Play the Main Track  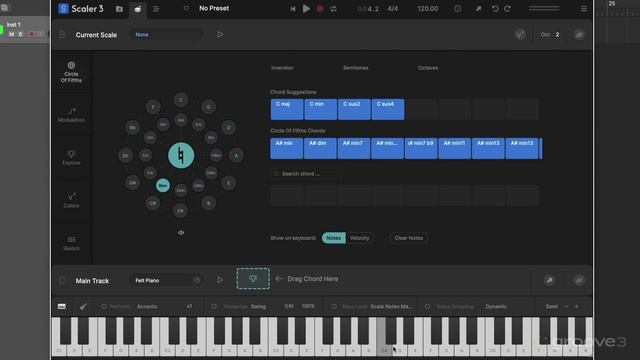(x=220, y=280)
